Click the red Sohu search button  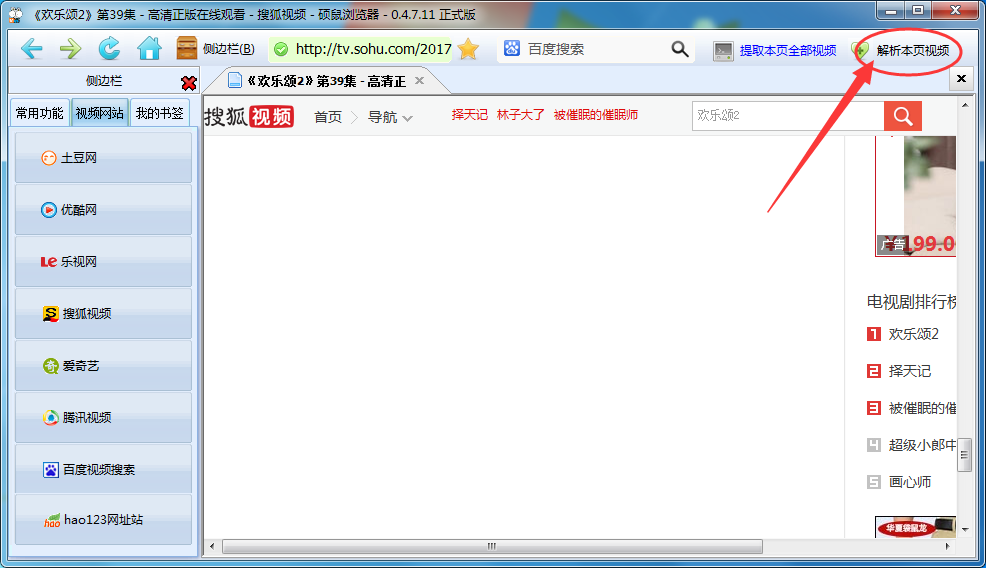902,116
